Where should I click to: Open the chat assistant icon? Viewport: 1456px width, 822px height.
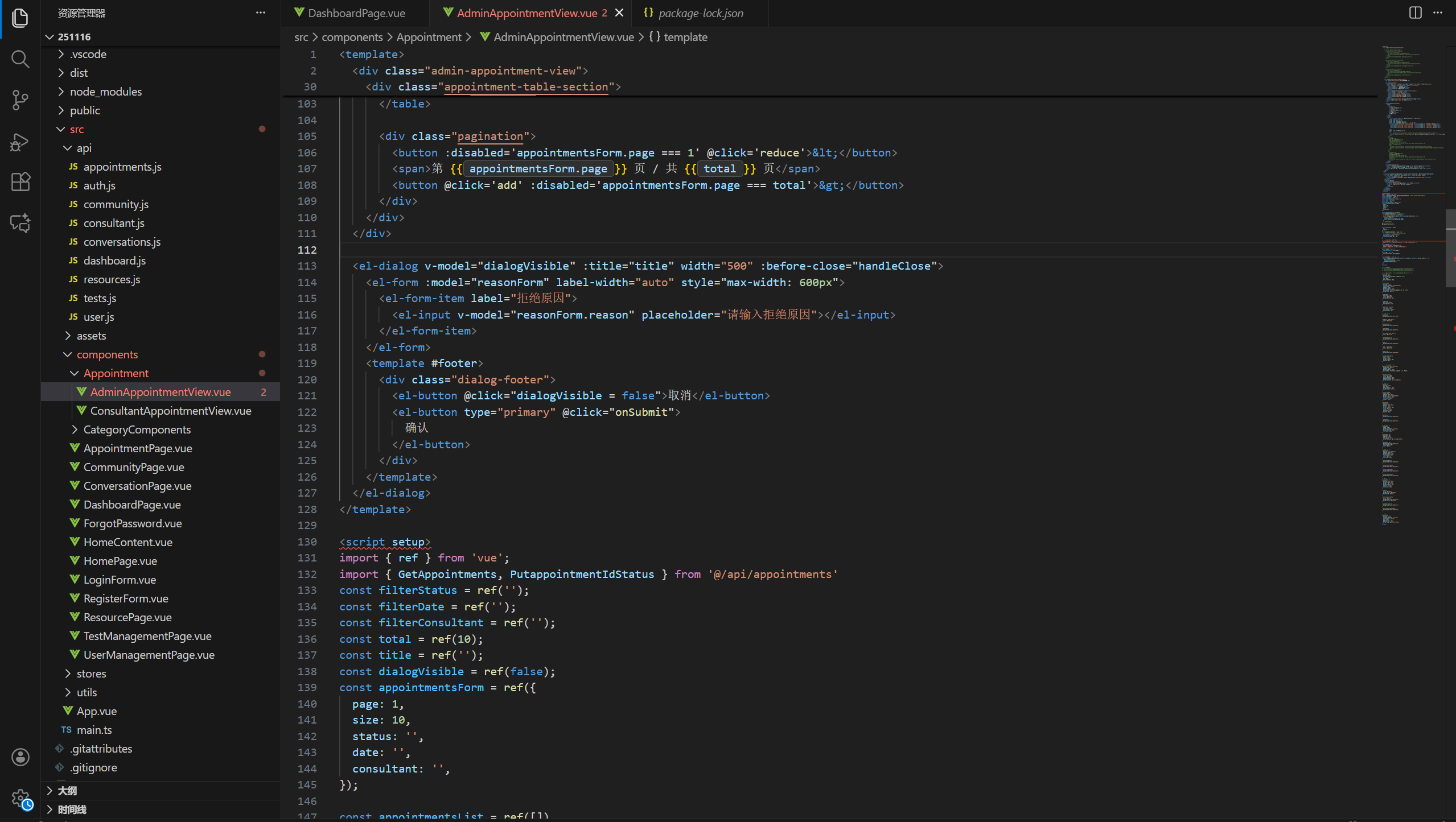(20, 223)
